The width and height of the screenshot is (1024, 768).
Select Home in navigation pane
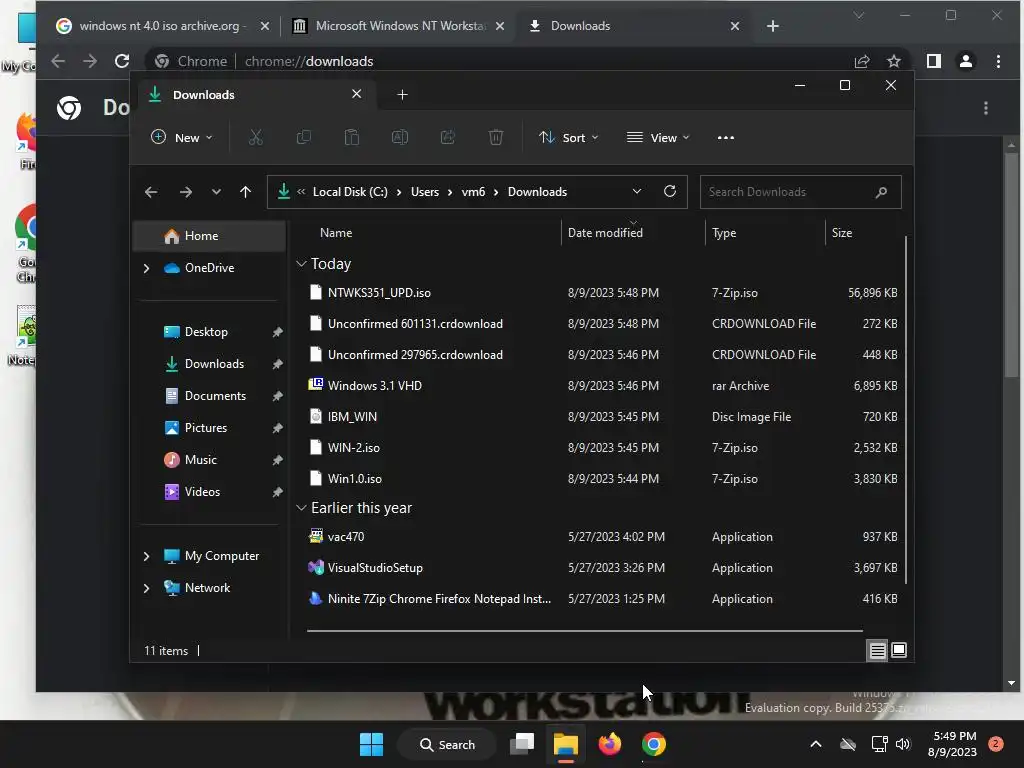click(209, 236)
